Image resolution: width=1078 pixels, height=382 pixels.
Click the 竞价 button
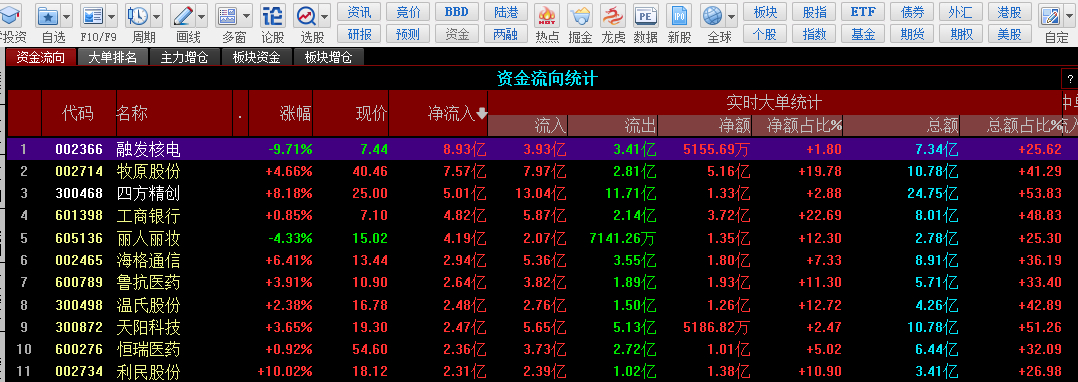pos(408,12)
